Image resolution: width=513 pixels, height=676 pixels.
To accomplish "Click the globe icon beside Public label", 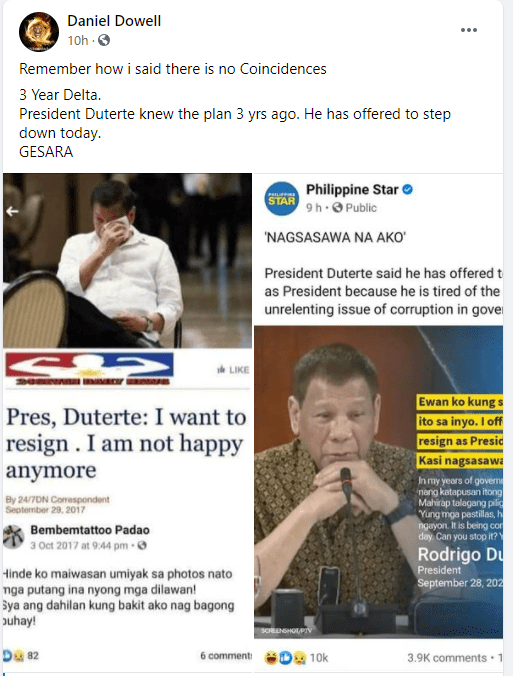I will point(338,208).
